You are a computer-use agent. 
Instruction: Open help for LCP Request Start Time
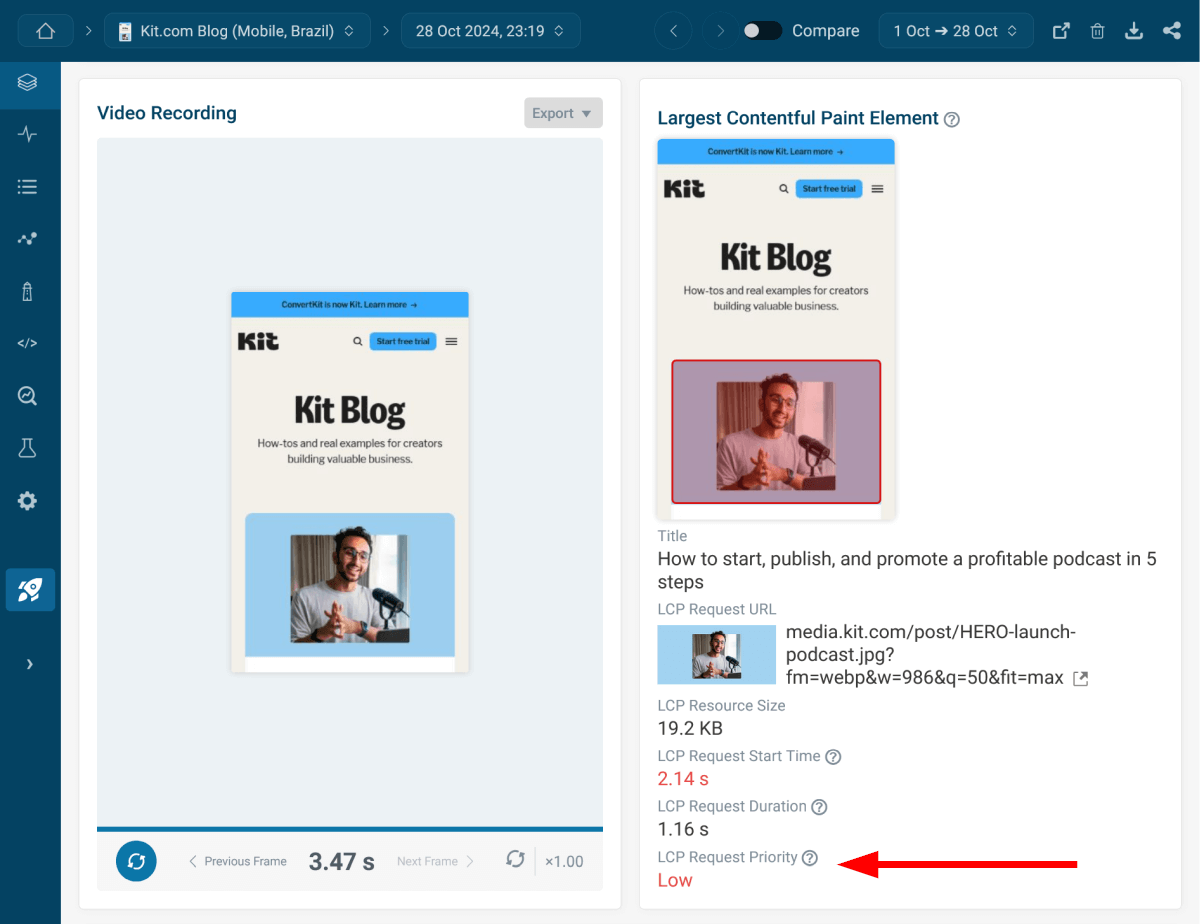click(x=833, y=757)
